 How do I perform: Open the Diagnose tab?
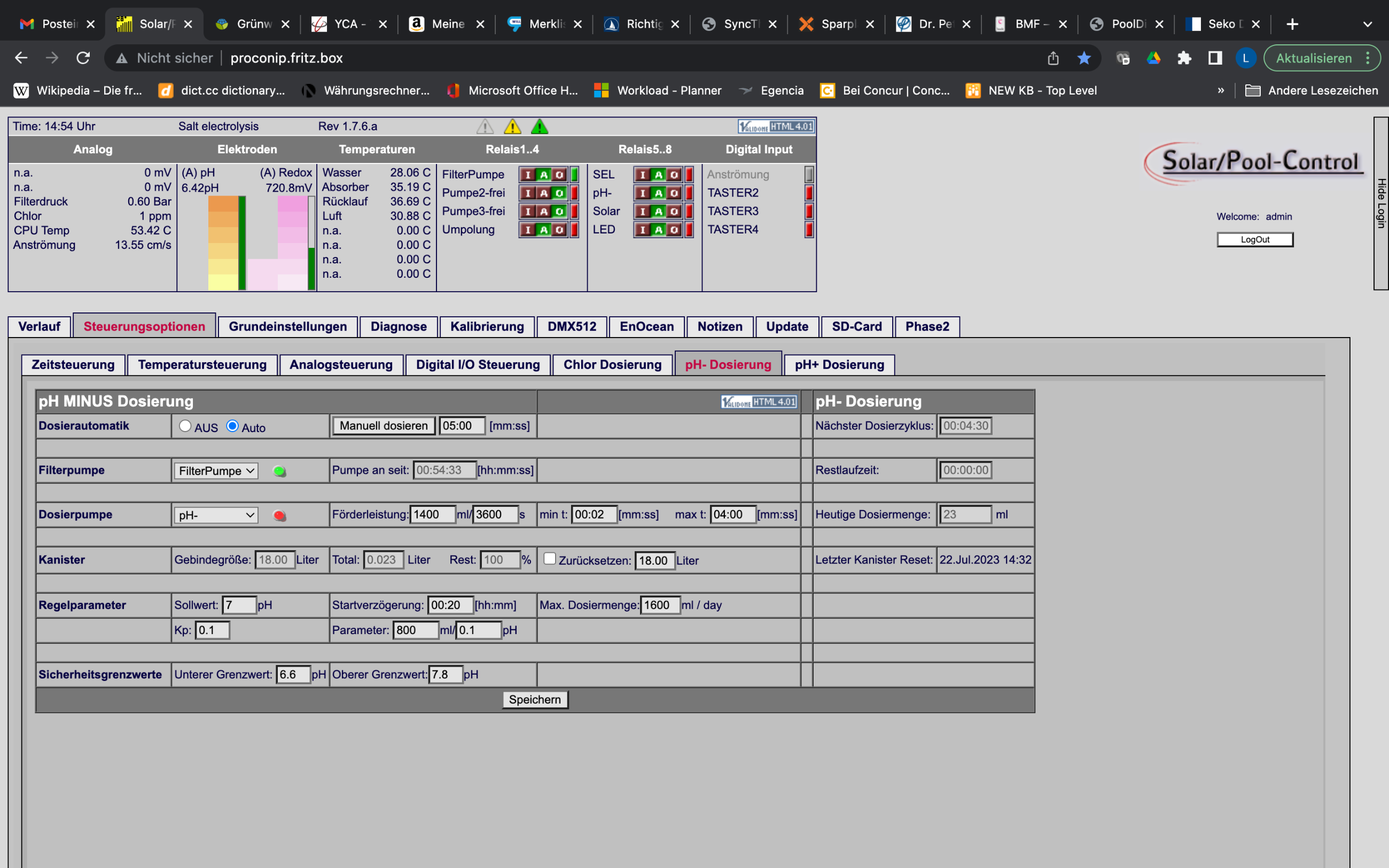(x=399, y=327)
